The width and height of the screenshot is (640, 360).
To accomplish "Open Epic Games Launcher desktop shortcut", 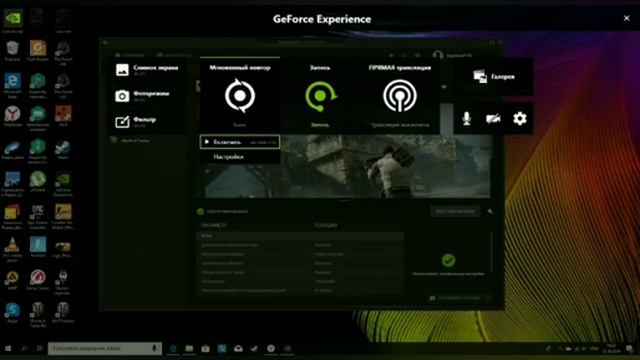I will point(38,216).
